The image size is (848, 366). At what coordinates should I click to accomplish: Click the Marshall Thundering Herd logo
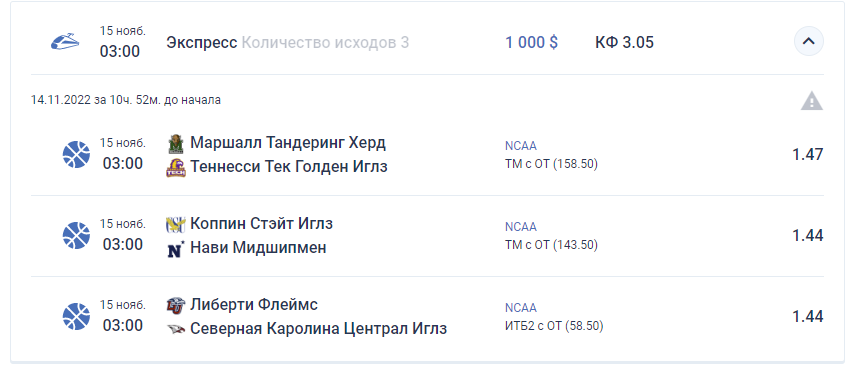(176, 144)
